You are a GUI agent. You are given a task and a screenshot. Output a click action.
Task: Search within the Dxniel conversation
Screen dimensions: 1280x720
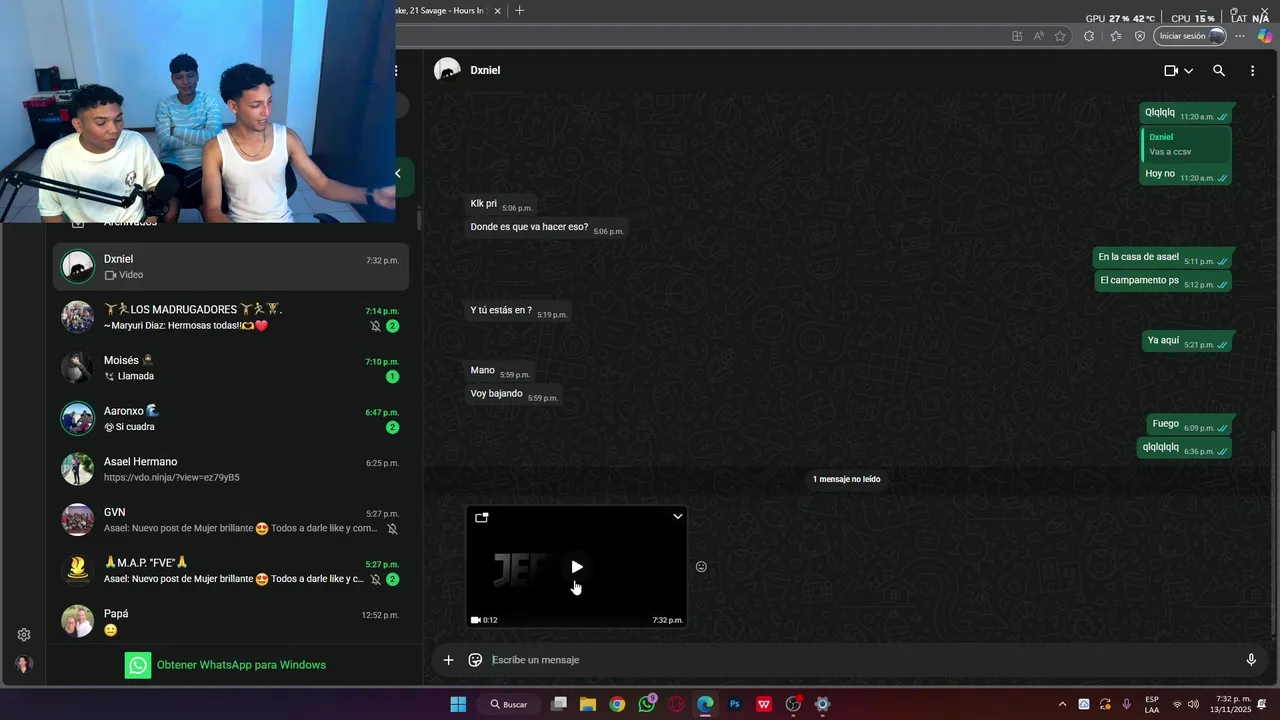(x=1219, y=71)
